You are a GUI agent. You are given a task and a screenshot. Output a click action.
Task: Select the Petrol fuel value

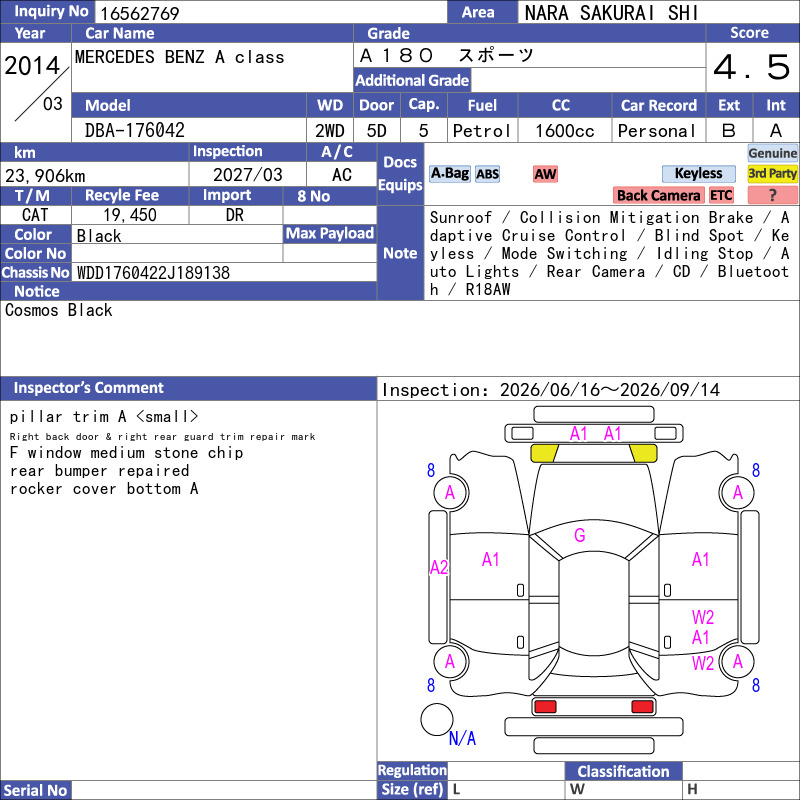pos(482,131)
